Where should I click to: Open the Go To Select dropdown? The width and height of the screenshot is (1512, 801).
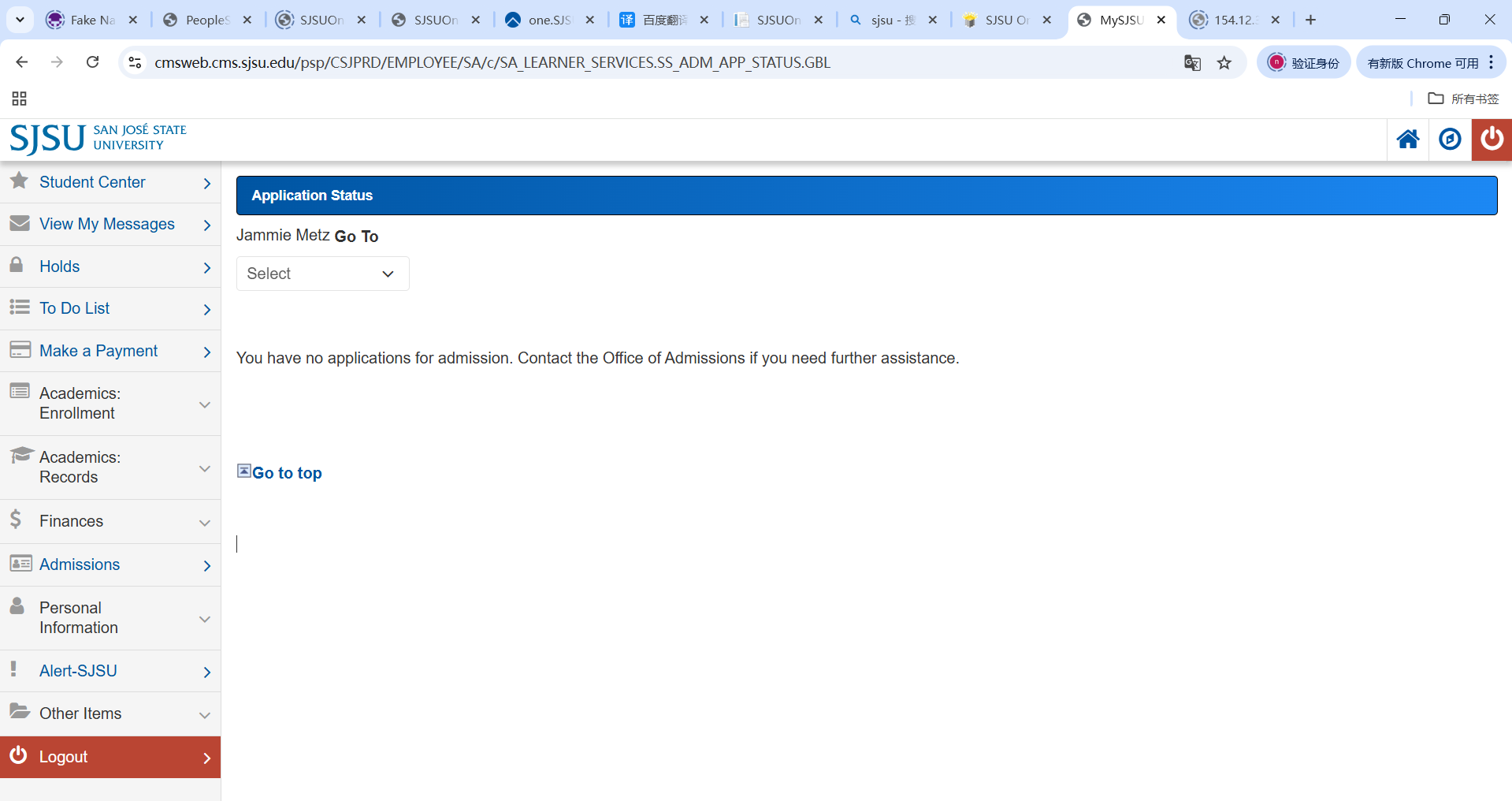coord(322,274)
